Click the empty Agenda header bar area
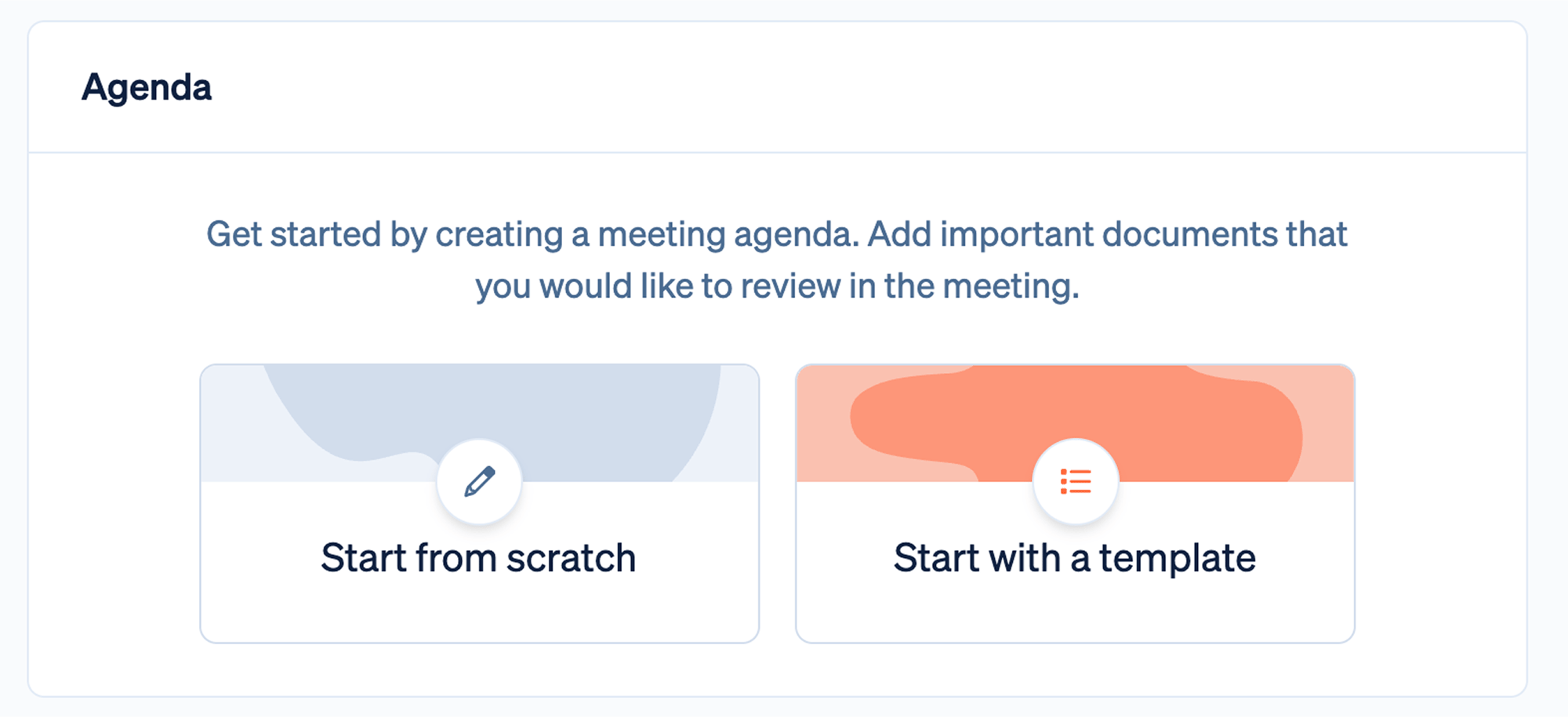1568x717 pixels. (862, 87)
